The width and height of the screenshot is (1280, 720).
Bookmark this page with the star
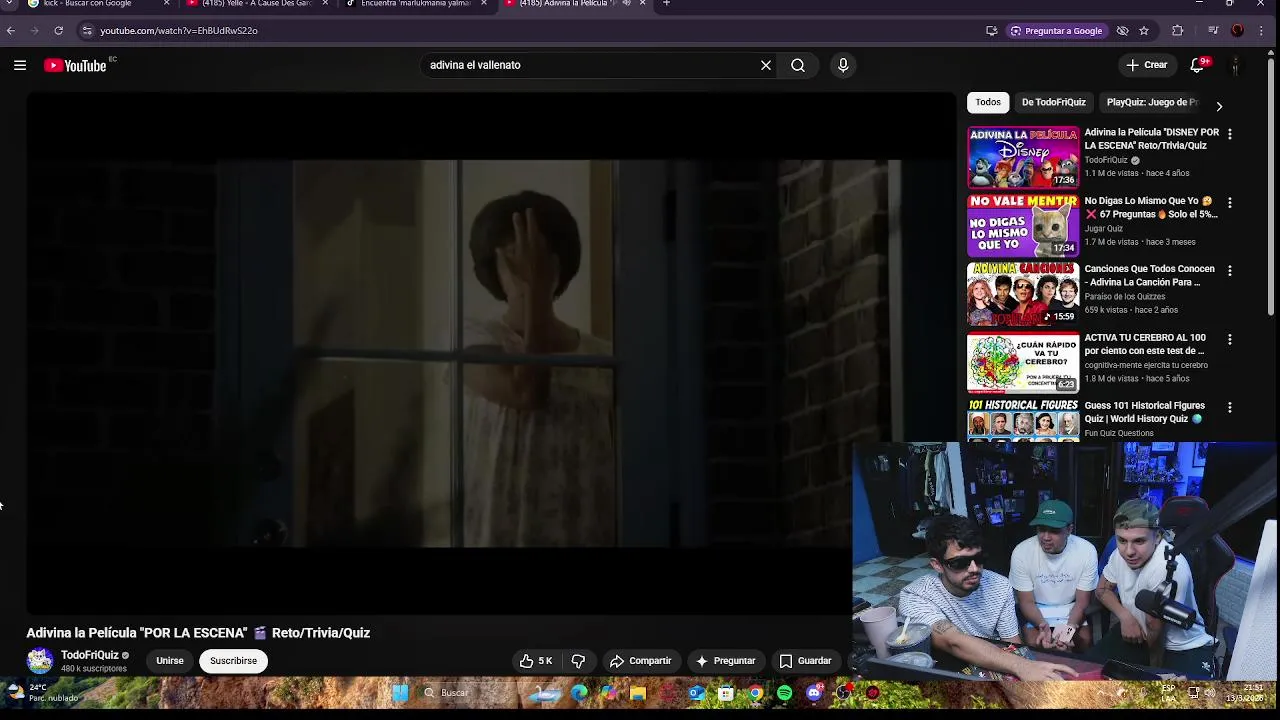[x=1144, y=31]
